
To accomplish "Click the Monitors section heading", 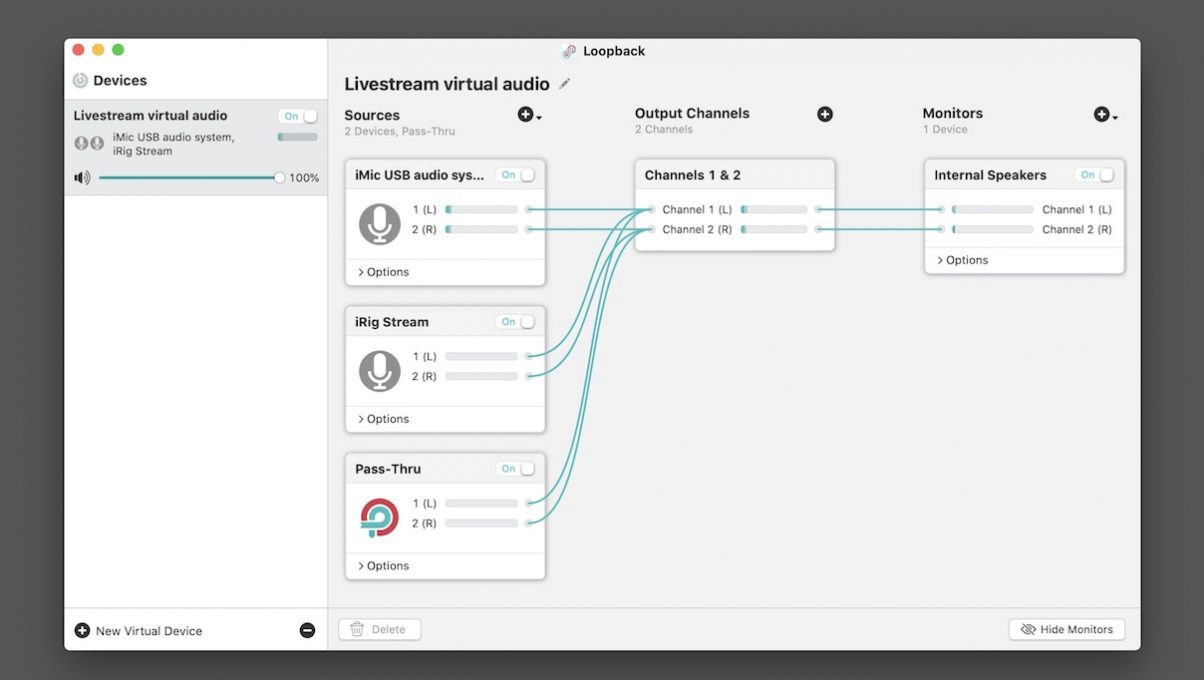I will coord(952,113).
